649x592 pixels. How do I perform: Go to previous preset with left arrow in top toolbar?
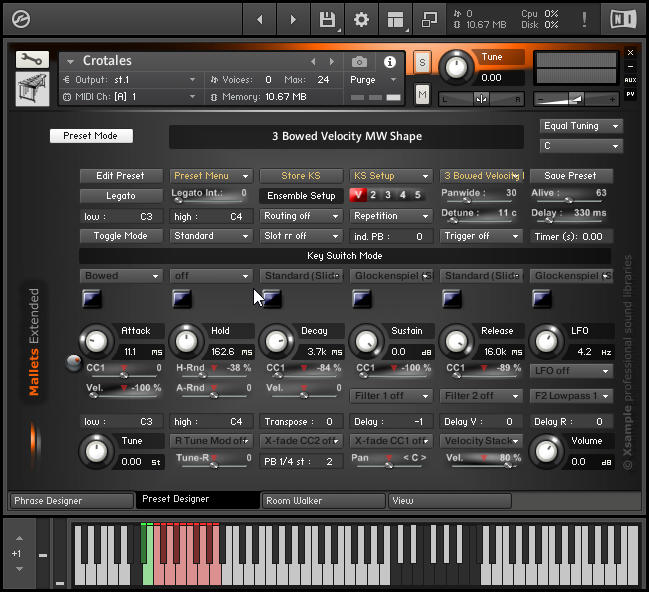point(260,19)
